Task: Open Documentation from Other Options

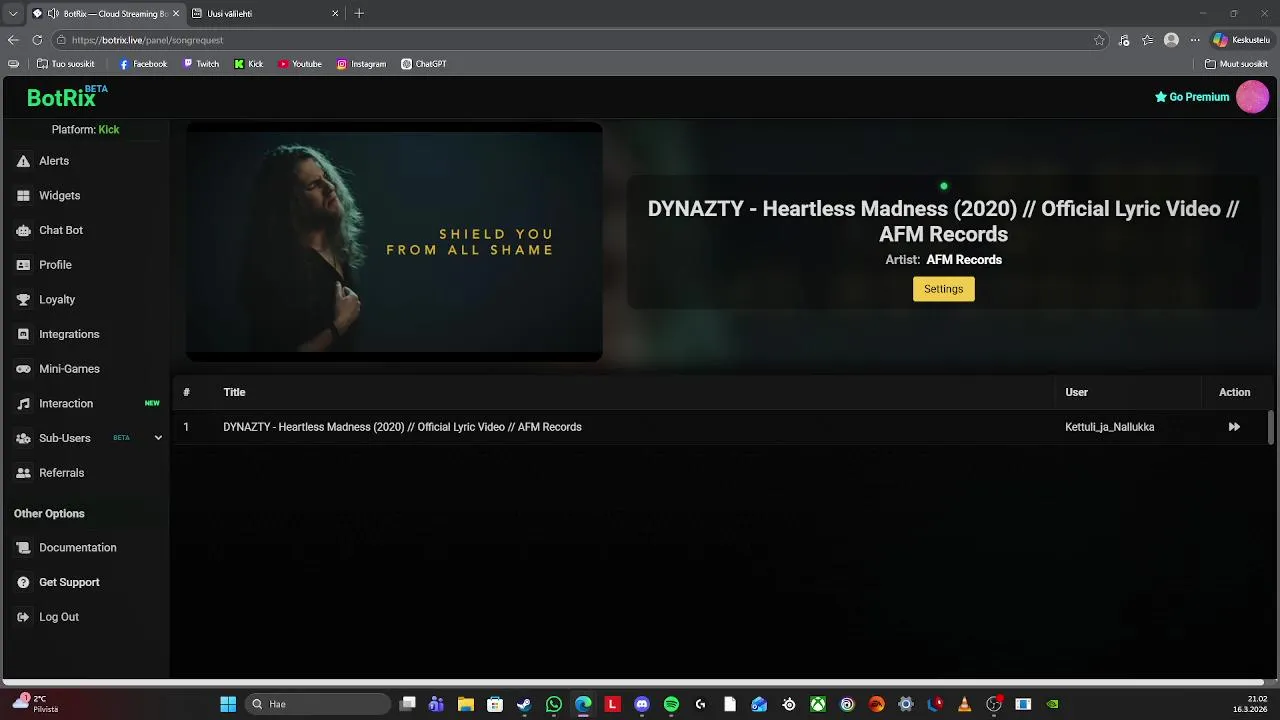Action: (77, 548)
